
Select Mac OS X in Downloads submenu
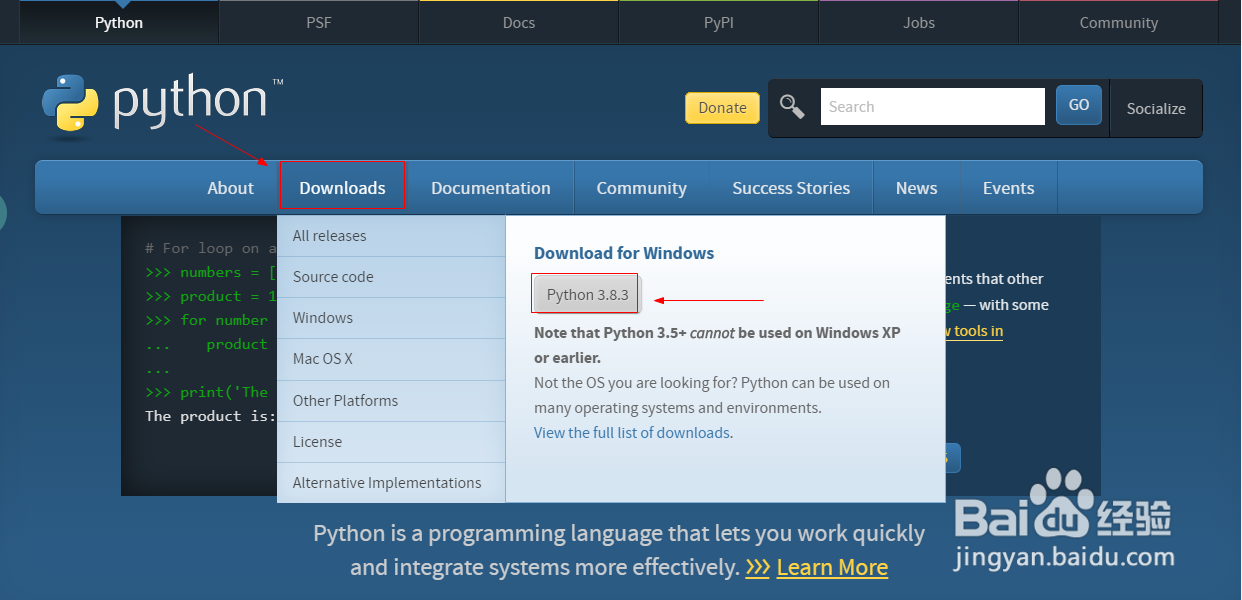(323, 359)
